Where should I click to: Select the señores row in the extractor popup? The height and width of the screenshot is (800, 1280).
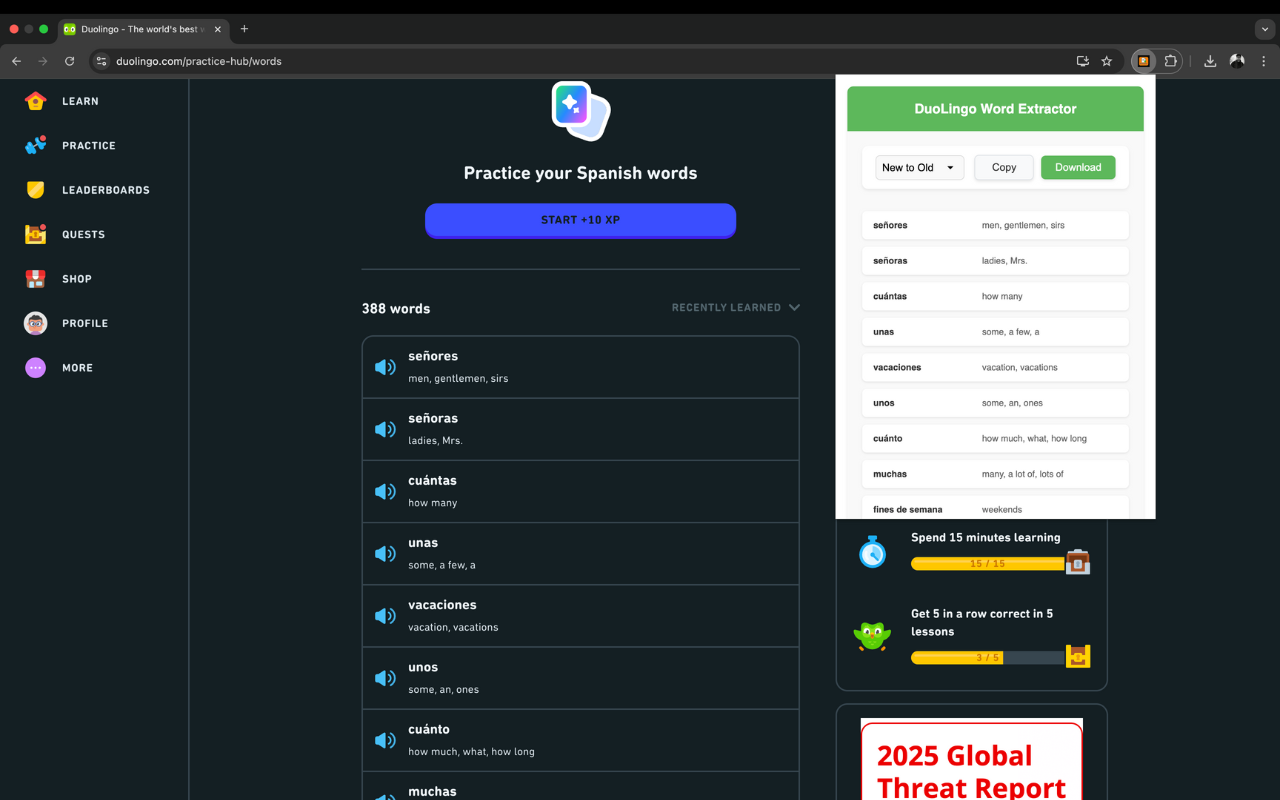coord(995,225)
